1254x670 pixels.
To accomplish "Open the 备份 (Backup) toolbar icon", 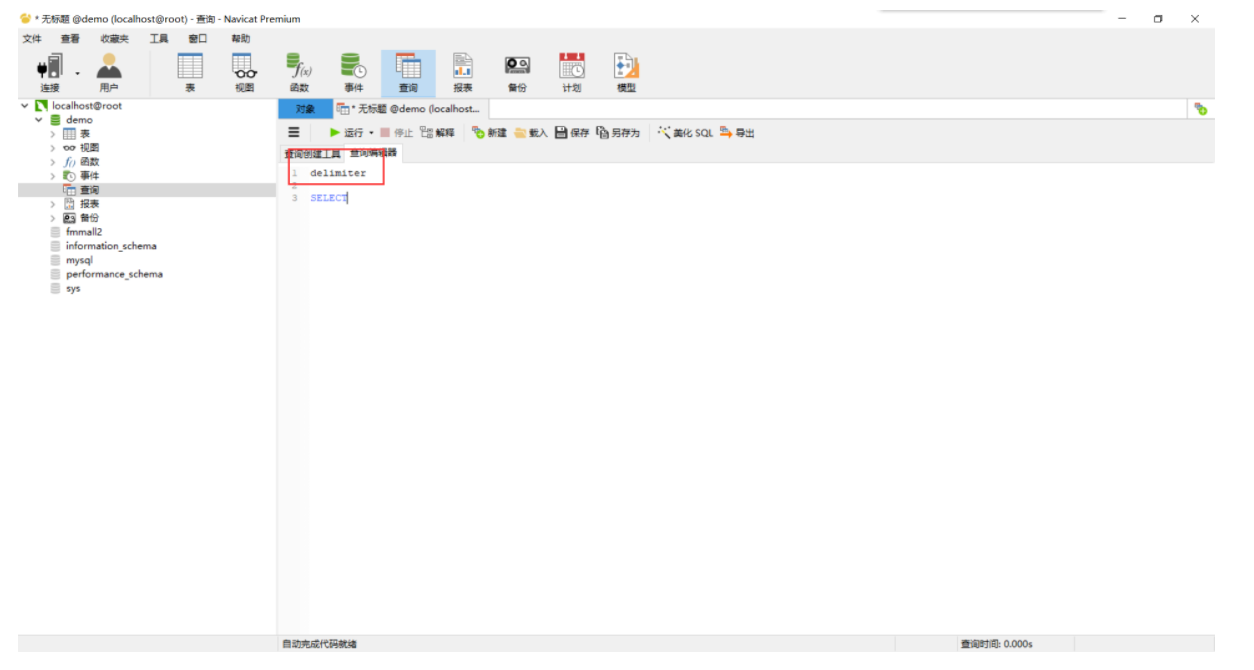I will (517, 70).
